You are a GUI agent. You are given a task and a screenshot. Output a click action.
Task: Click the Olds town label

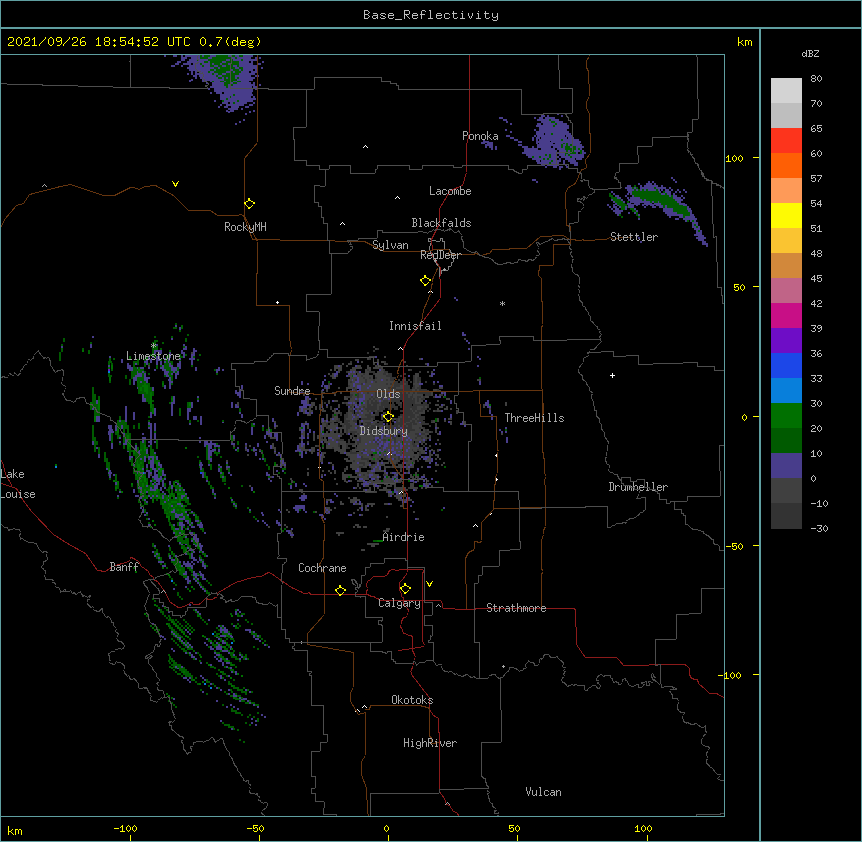(x=388, y=394)
